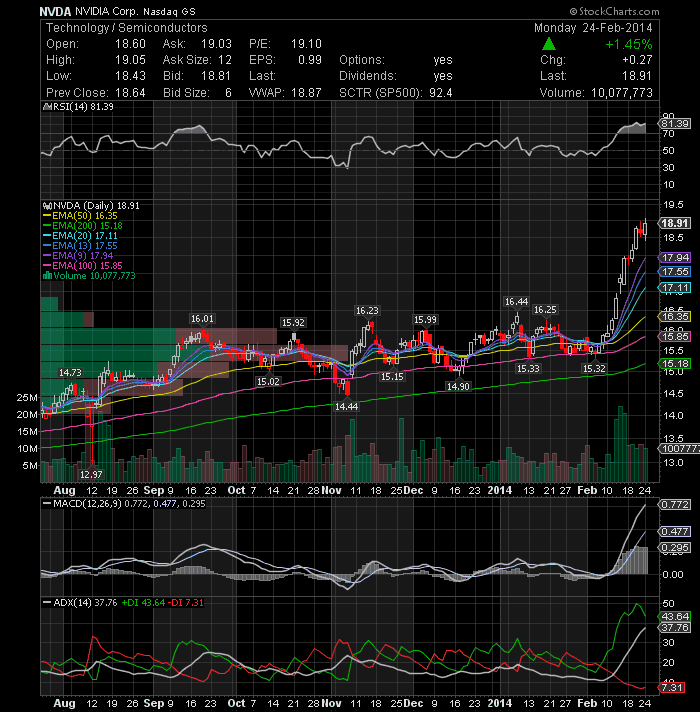Click the MACD histogram 0.295 axis tag

[675, 548]
